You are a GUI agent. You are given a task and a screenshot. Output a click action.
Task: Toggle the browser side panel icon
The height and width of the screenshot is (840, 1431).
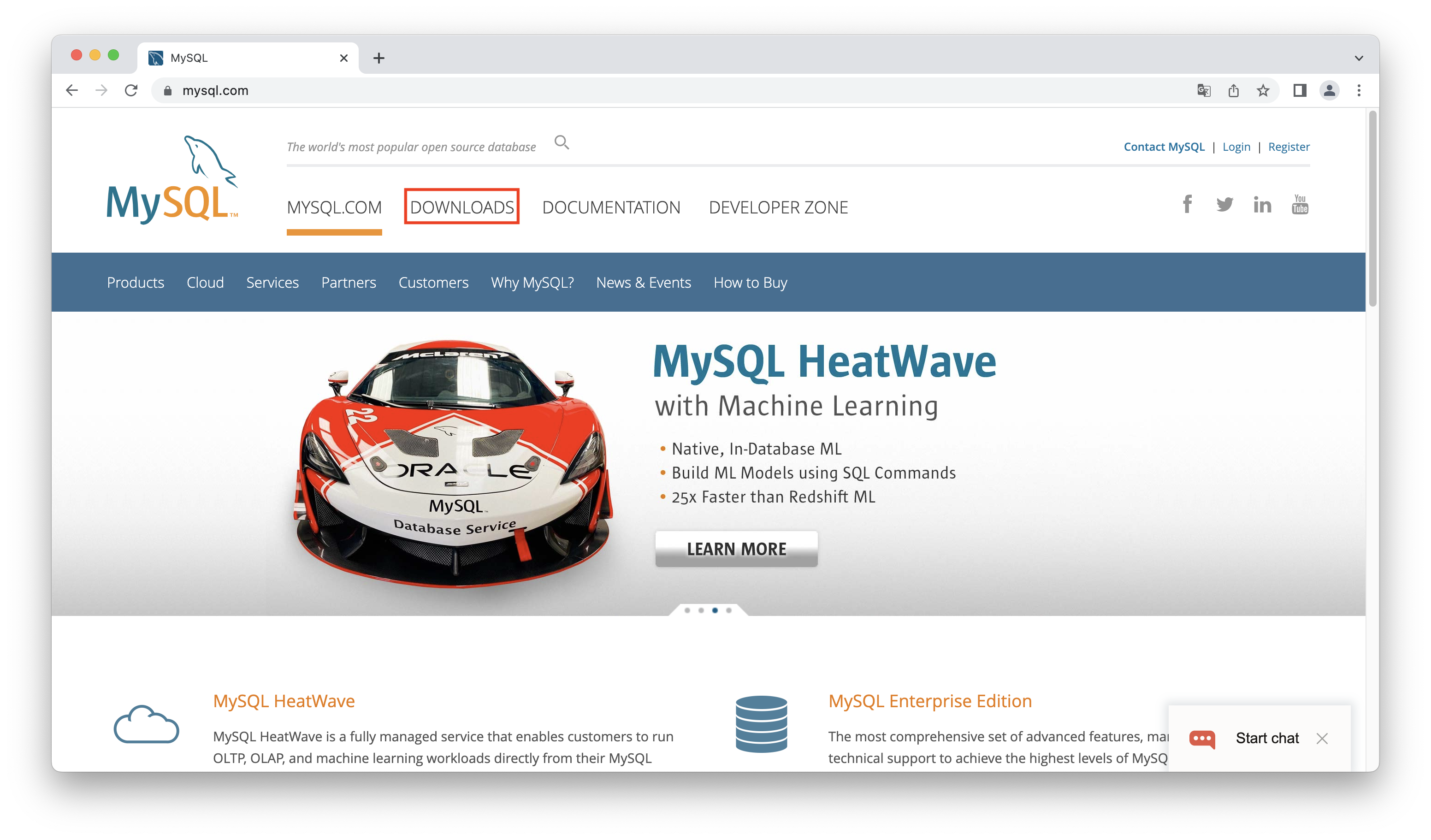pos(1300,90)
